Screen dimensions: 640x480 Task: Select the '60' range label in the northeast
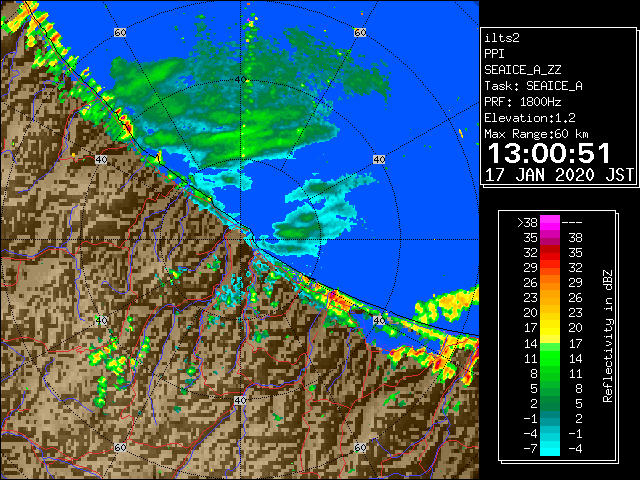coord(360,33)
